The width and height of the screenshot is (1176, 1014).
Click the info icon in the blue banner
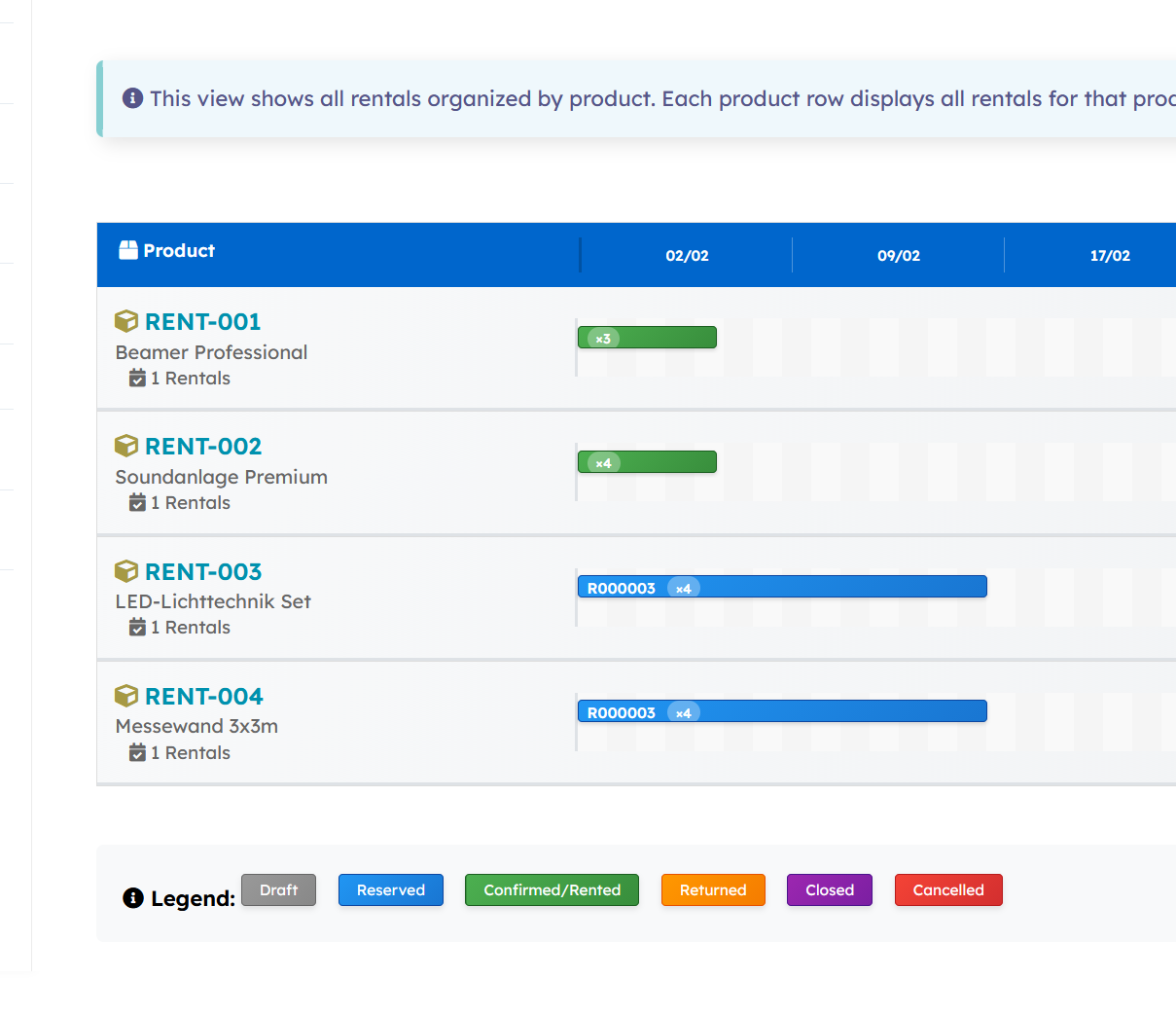[x=132, y=98]
